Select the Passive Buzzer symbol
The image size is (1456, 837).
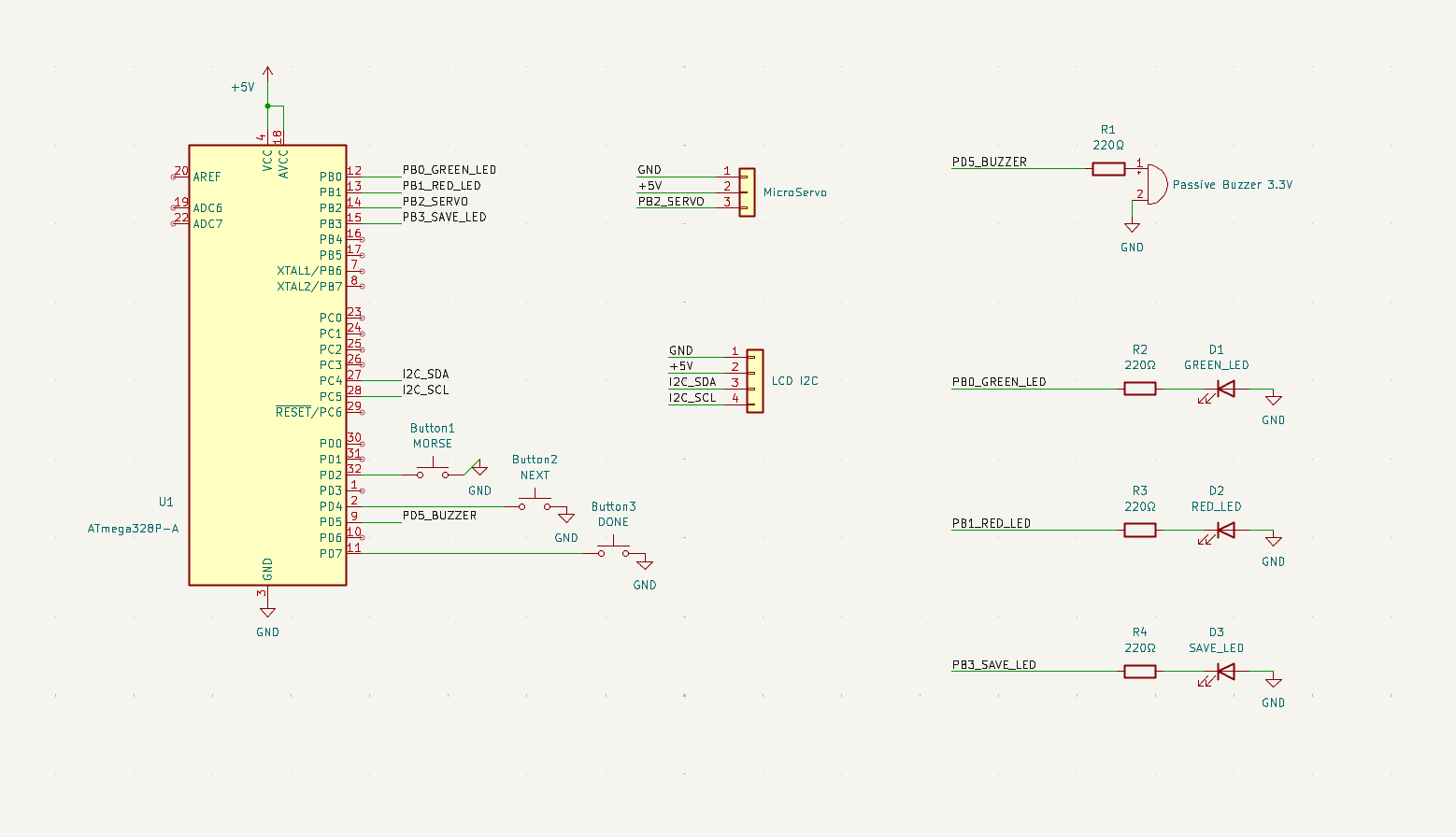[1155, 185]
